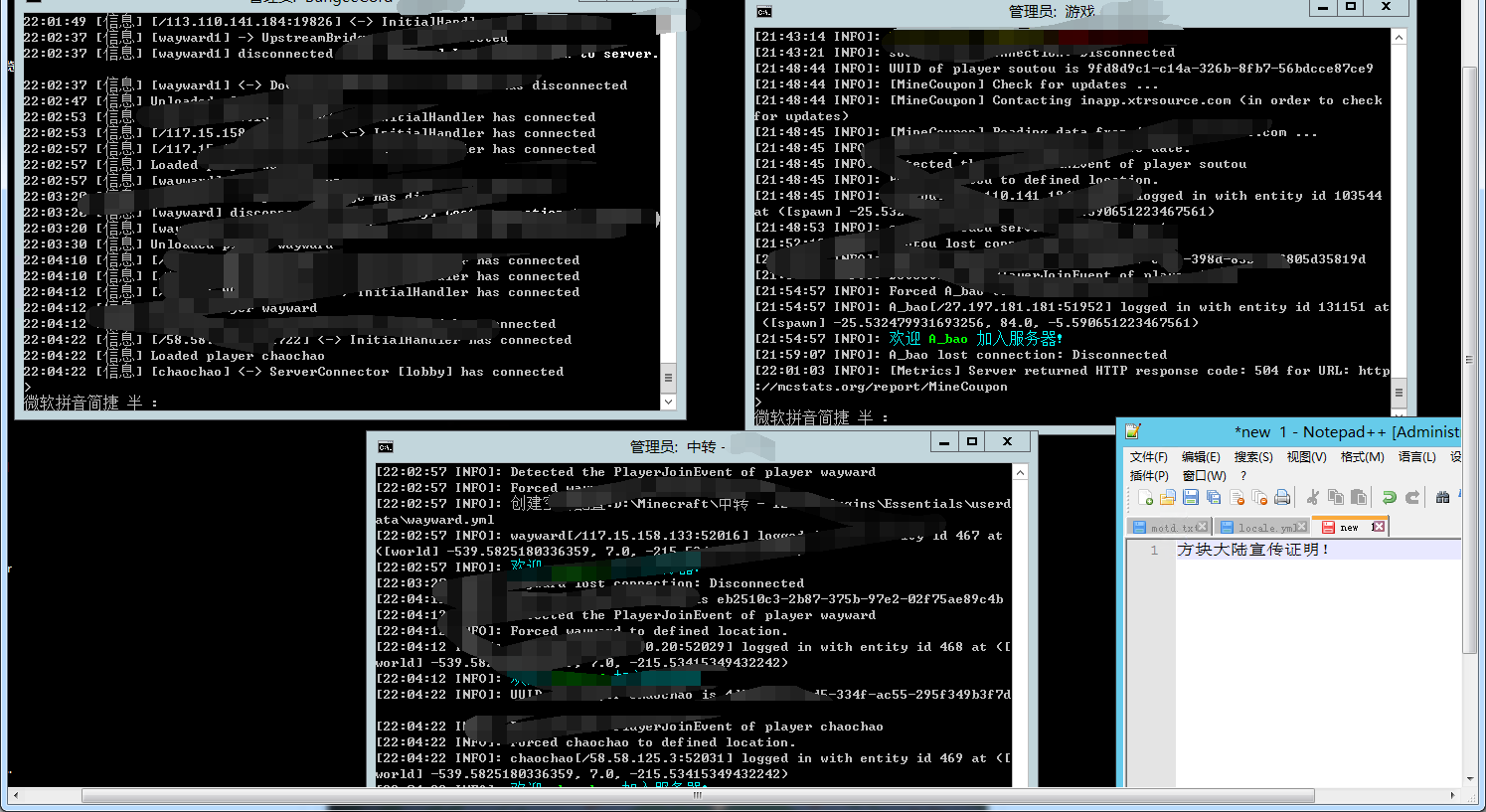Click the scrollbar thumb in BungeeCord console
The height and width of the screenshot is (812, 1486).
click(668, 378)
